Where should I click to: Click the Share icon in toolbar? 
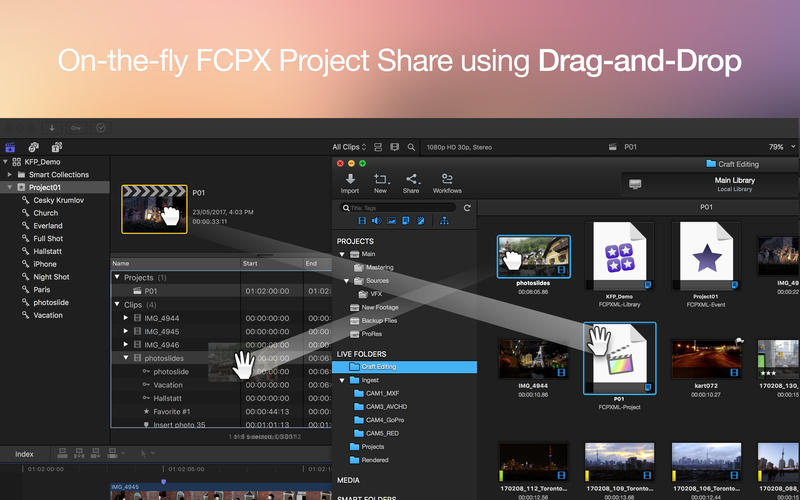pyautogui.click(x=411, y=179)
